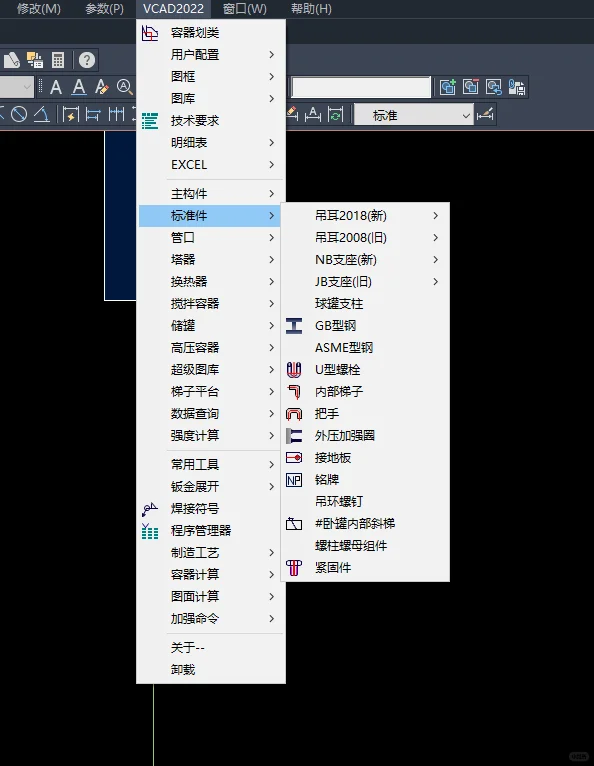Open the 主构件 submenu entry
Screen dimensions: 594x766
(x=211, y=194)
